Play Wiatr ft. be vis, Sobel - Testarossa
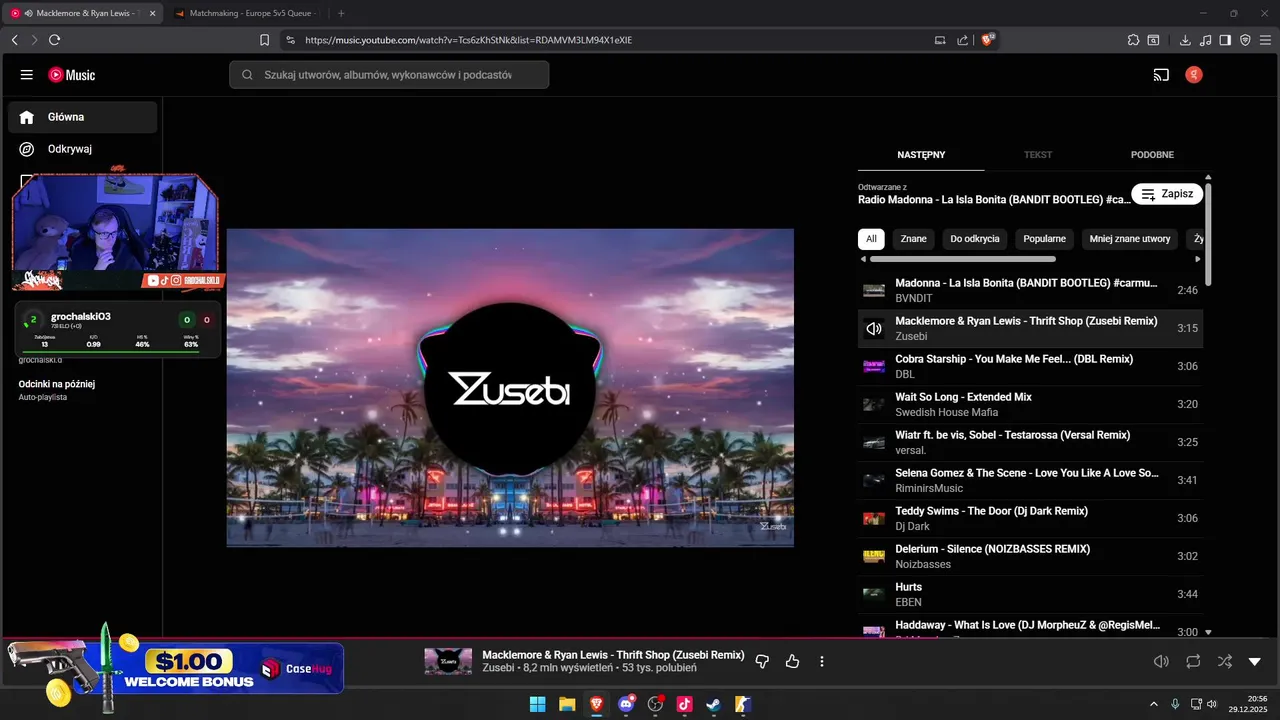Image resolution: width=1280 pixels, height=720 pixels. click(x=1030, y=442)
